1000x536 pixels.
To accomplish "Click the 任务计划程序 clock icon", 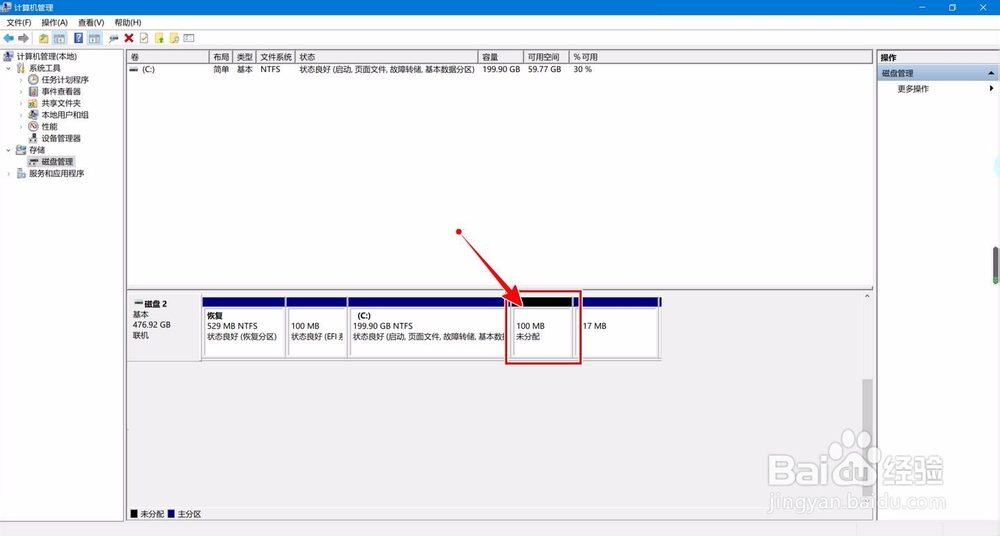I will [x=33, y=80].
